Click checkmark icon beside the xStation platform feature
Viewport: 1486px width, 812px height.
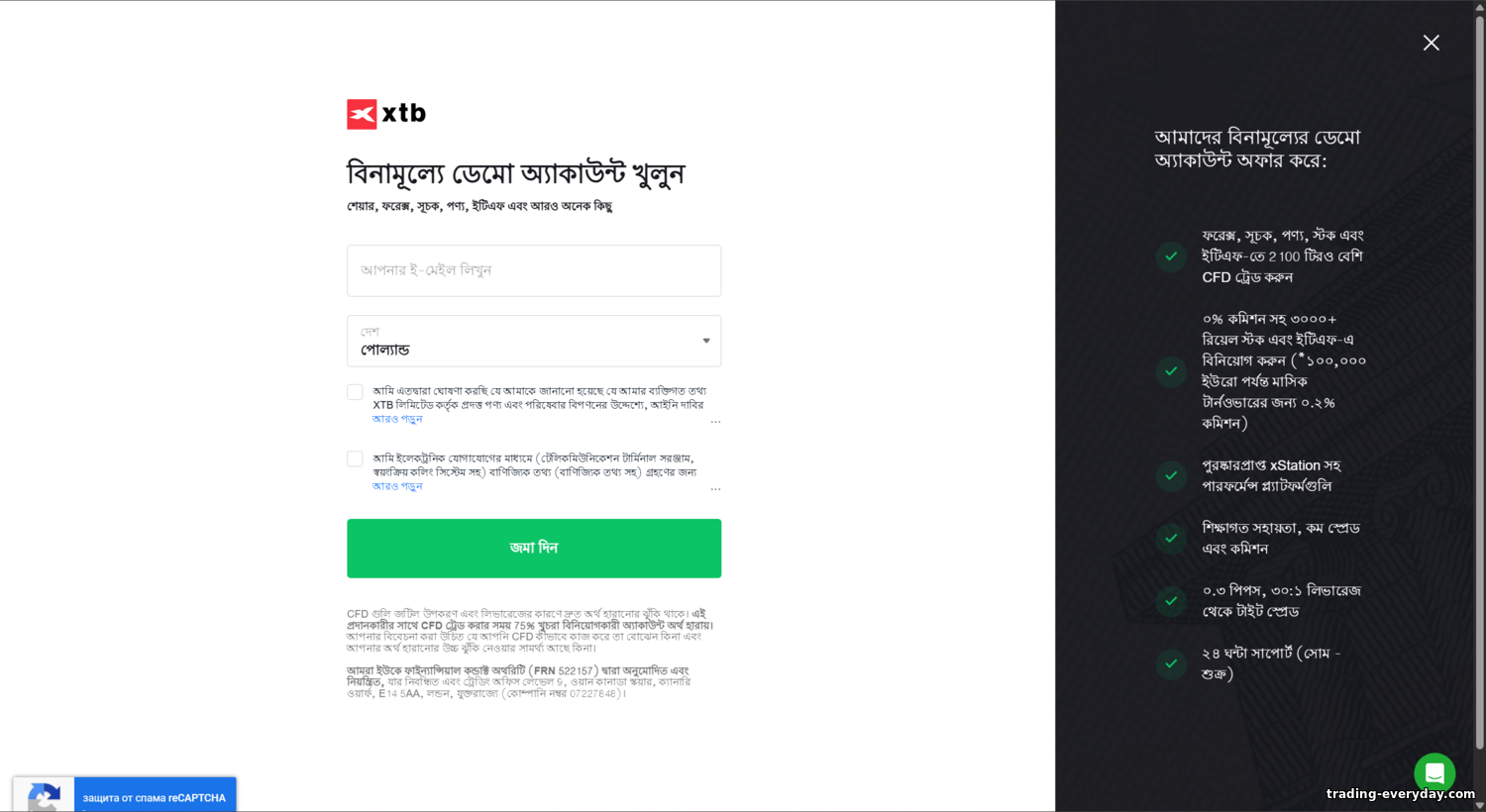click(x=1171, y=475)
